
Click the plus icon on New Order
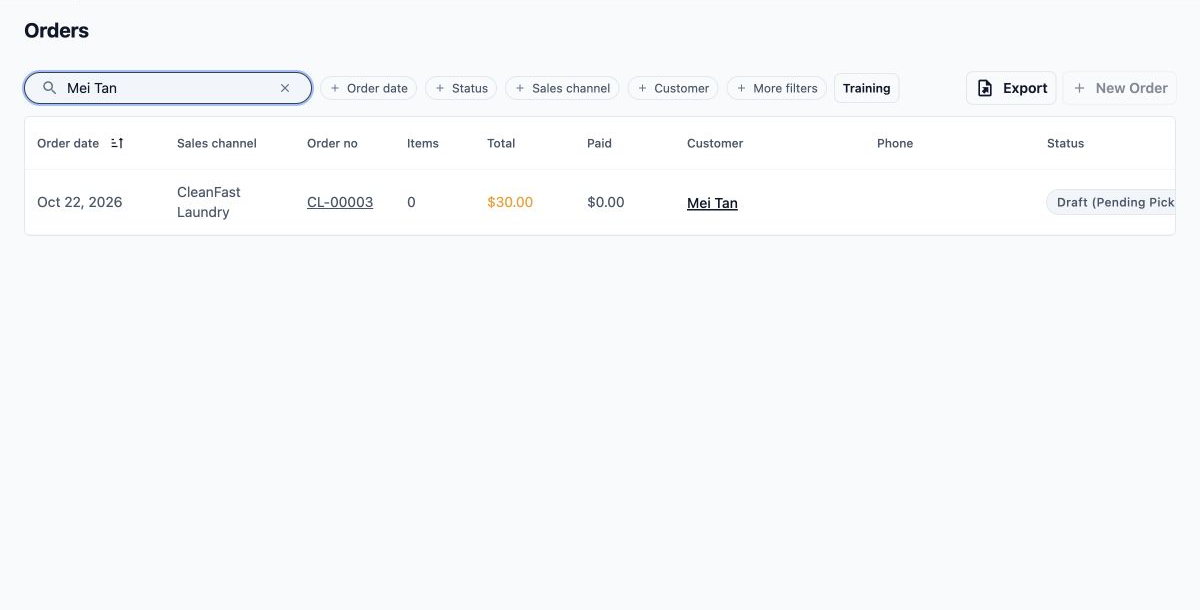pos(1079,88)
